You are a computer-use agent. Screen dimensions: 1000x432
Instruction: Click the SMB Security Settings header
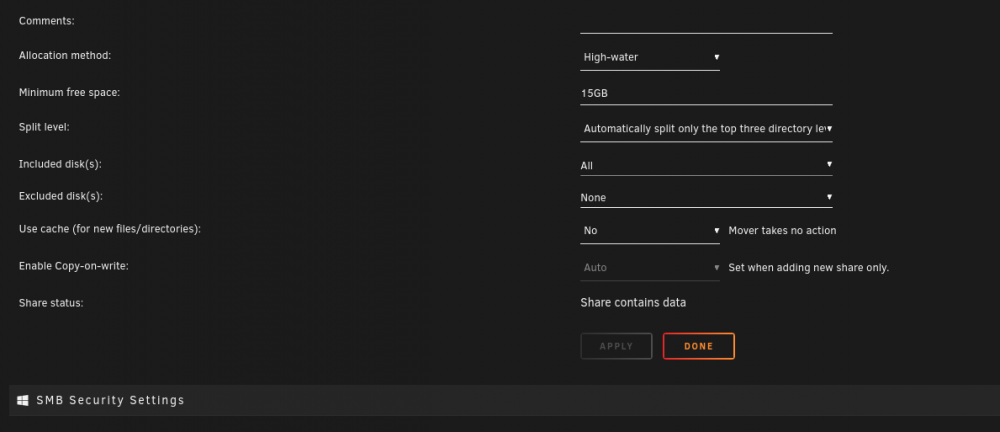504,401
